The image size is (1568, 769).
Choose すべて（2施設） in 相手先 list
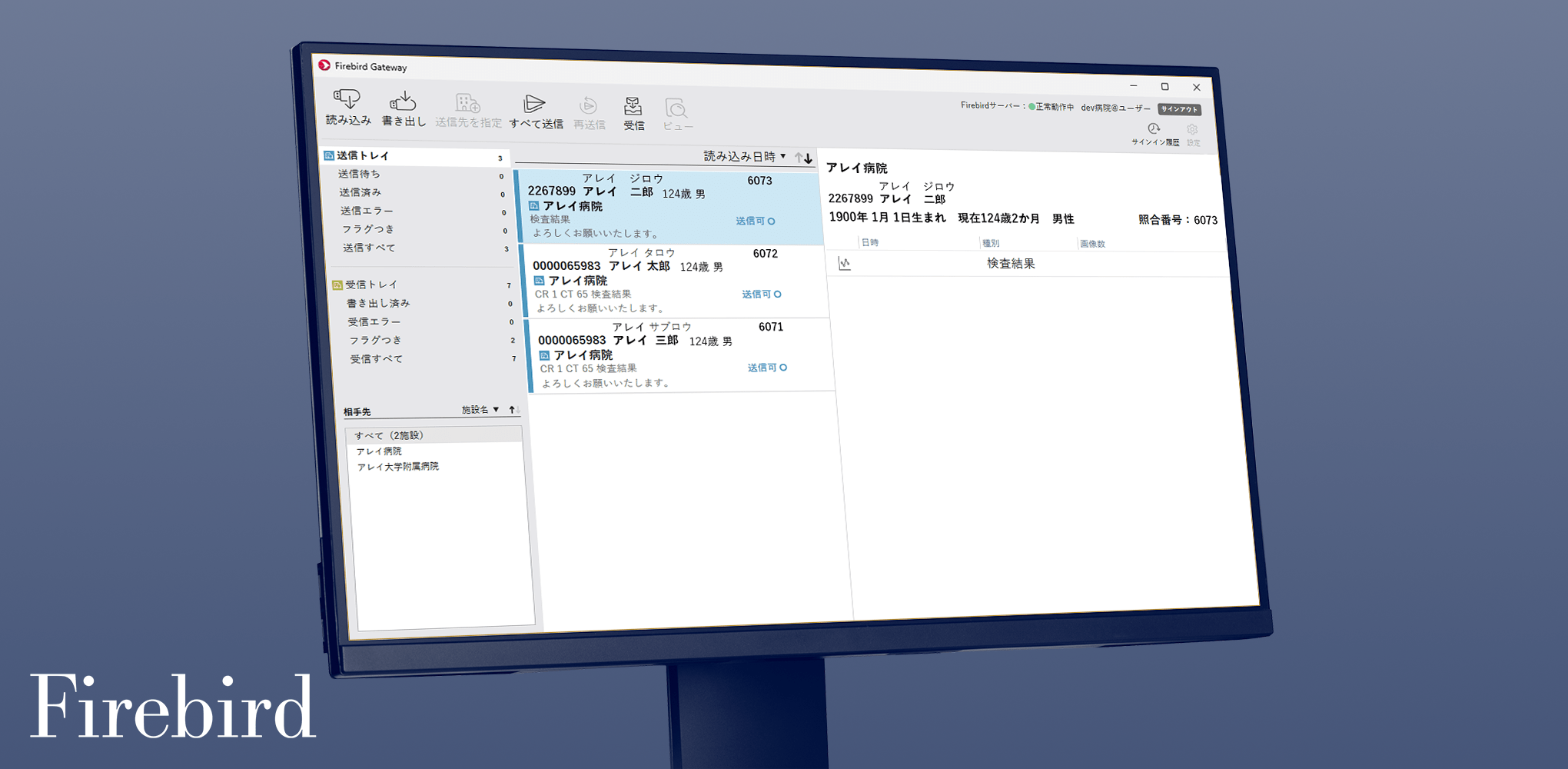434,435
